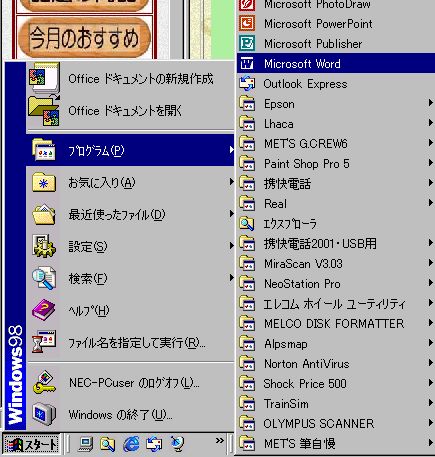Screen dimensions: 435x457
Task: Expand the 検索(F) submenu arrow
Action: [231, 278]
